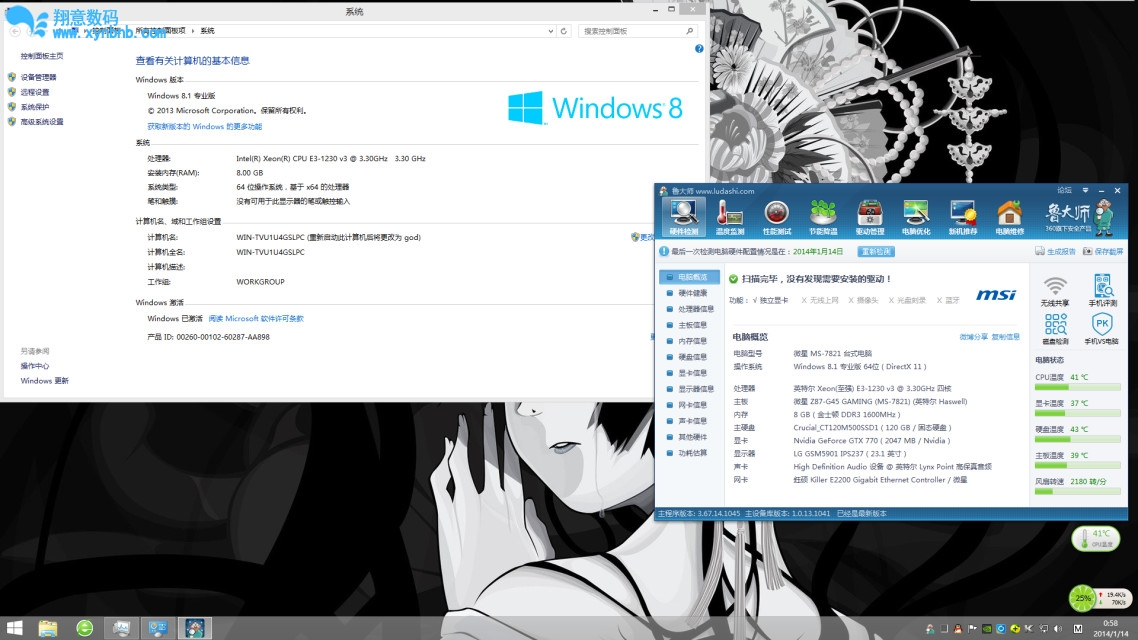
Task: Open 性能测试 performance test in Ludashi
Action: click(777, 217)
